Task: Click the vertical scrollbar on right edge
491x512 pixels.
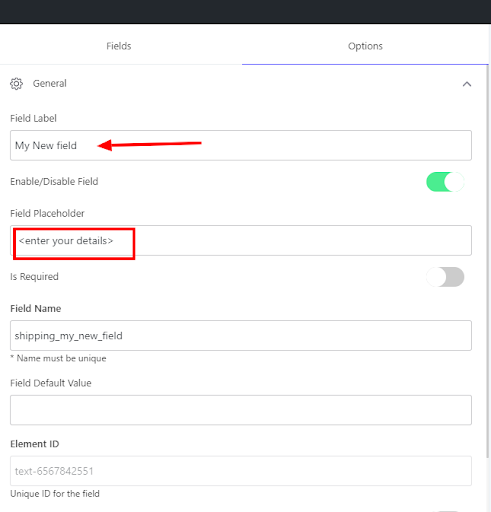Action: (x=488, y=261)
